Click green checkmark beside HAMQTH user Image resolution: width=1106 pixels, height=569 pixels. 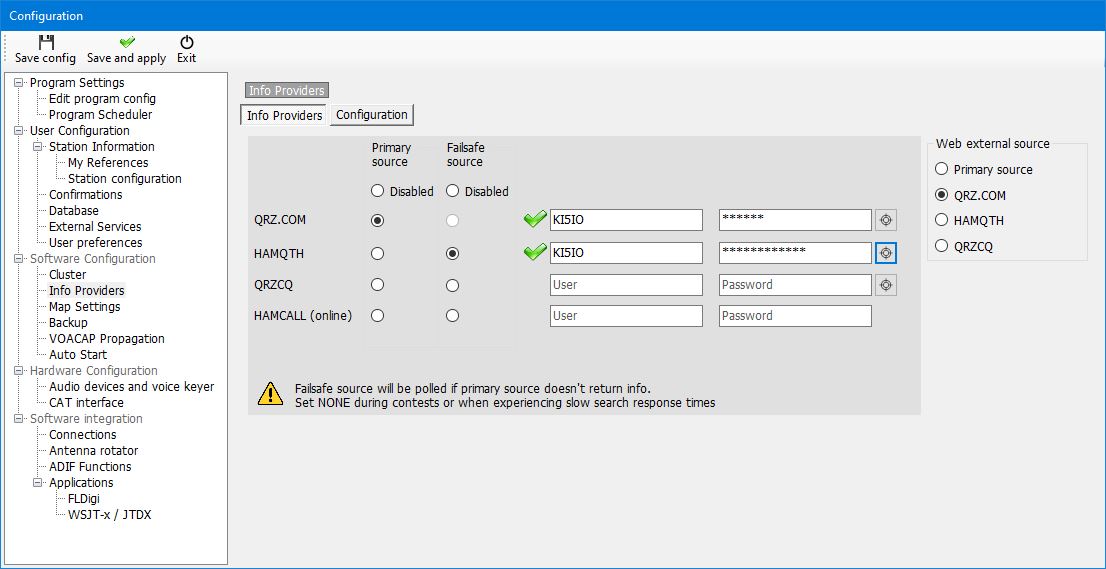point(535,252)
